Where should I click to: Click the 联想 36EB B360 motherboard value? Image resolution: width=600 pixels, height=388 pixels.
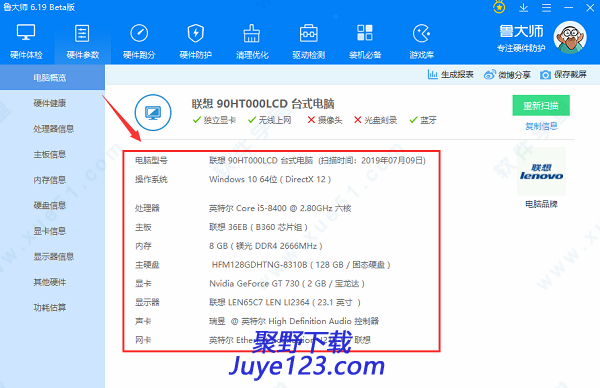[258, 227]
